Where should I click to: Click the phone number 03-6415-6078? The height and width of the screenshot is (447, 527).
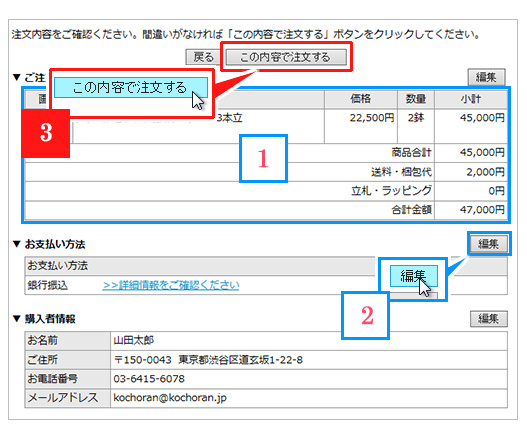click(x=149, y=379)
